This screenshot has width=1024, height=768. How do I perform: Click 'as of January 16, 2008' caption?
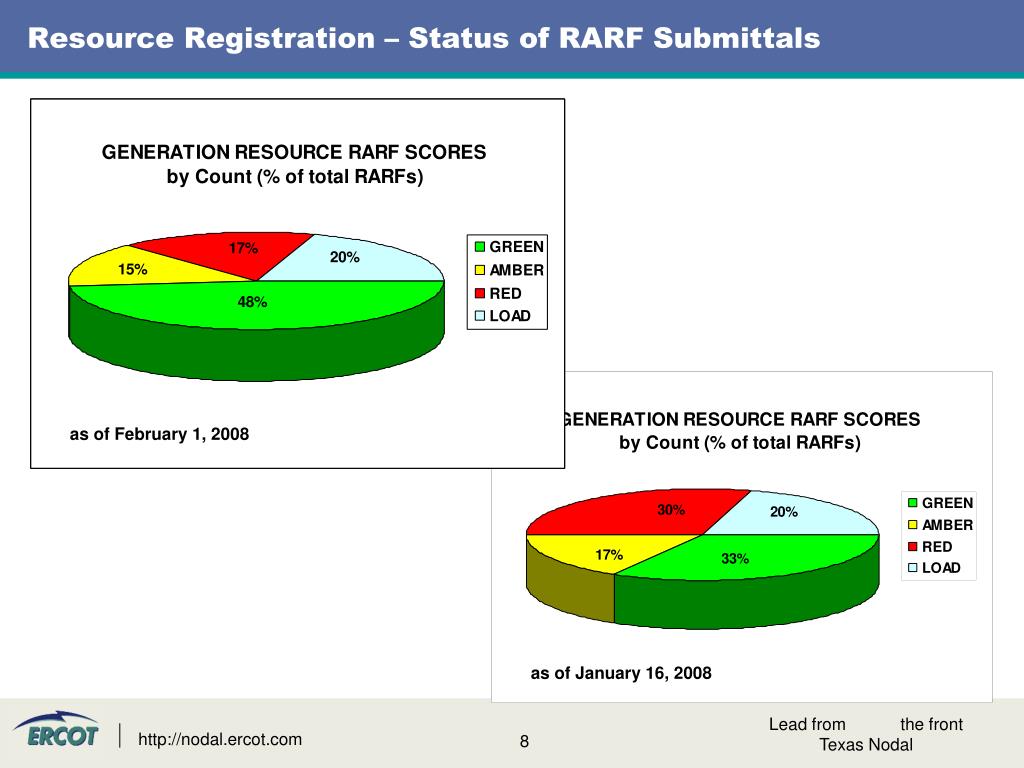pos(621,673)
